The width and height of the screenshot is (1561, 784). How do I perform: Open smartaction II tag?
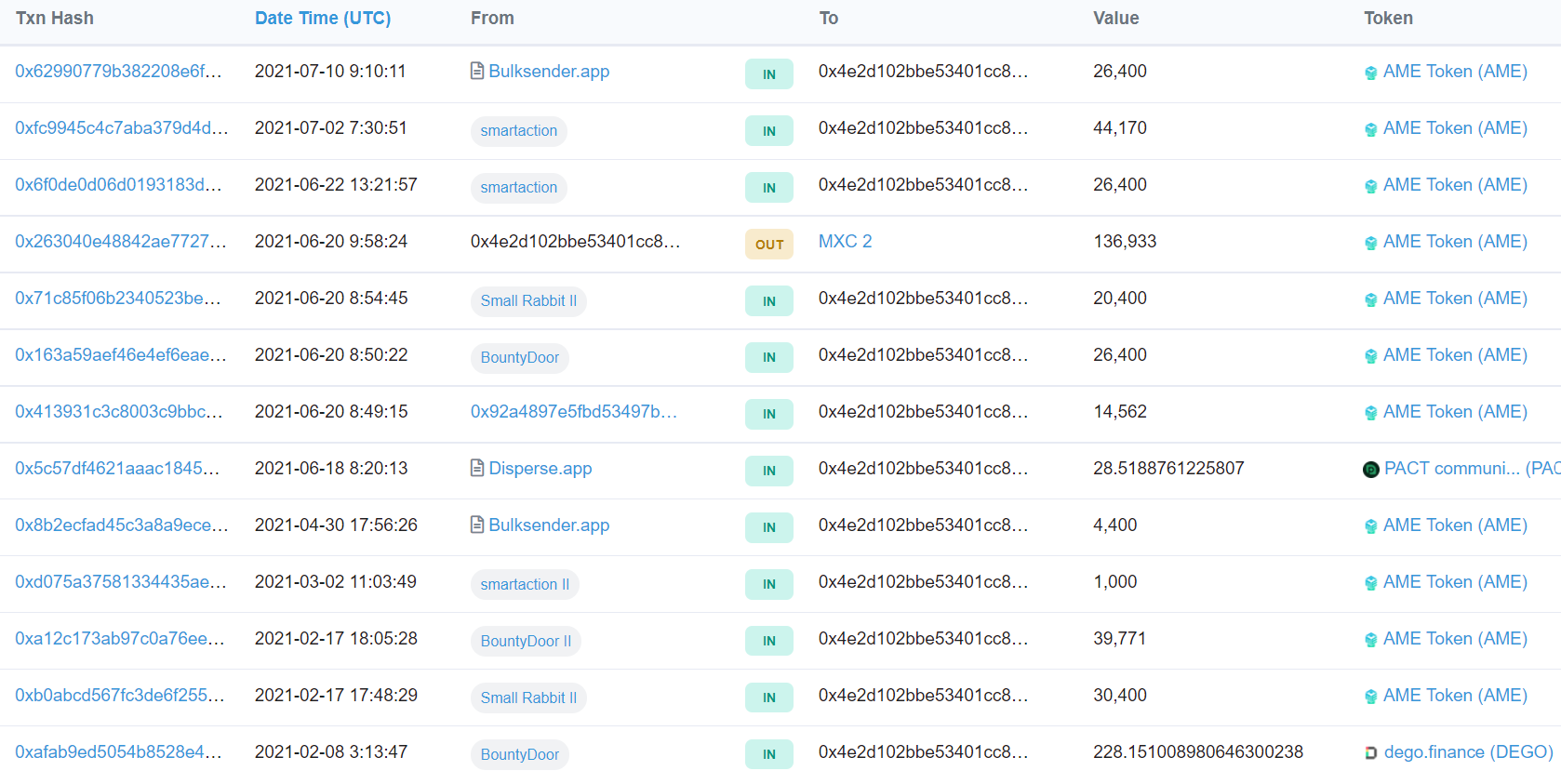pos(525,584)
